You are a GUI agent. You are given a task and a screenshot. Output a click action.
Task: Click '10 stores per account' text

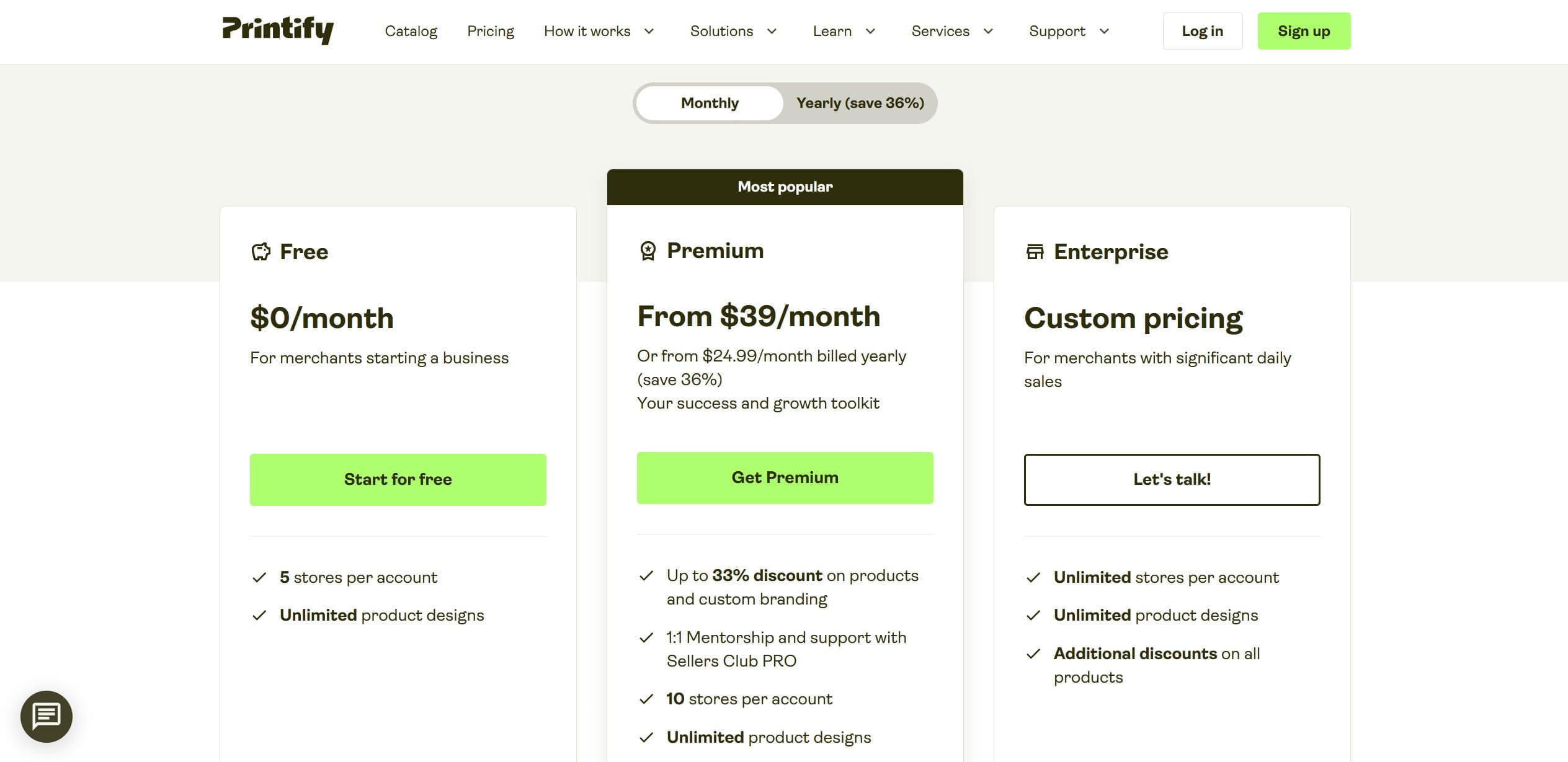[x=749, y=699]
